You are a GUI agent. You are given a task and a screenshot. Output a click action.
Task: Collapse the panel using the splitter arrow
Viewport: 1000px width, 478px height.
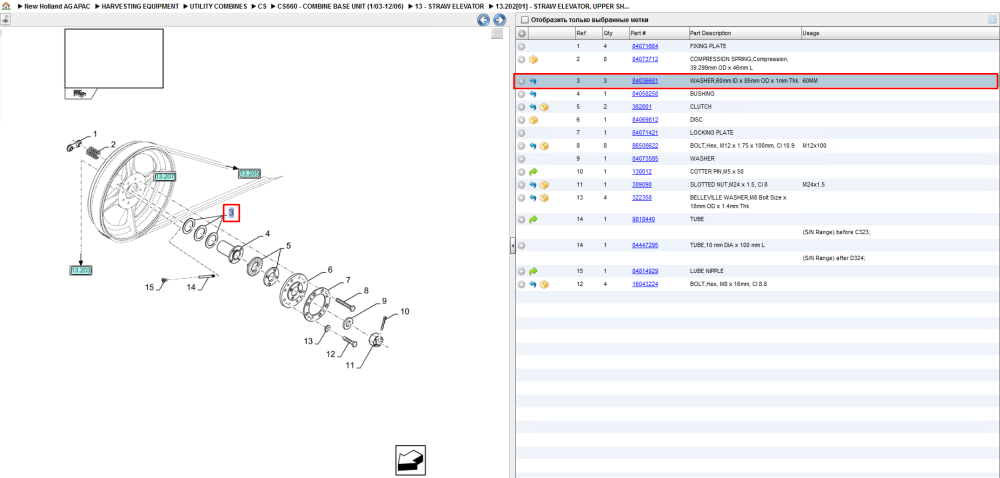pos(512,247)
